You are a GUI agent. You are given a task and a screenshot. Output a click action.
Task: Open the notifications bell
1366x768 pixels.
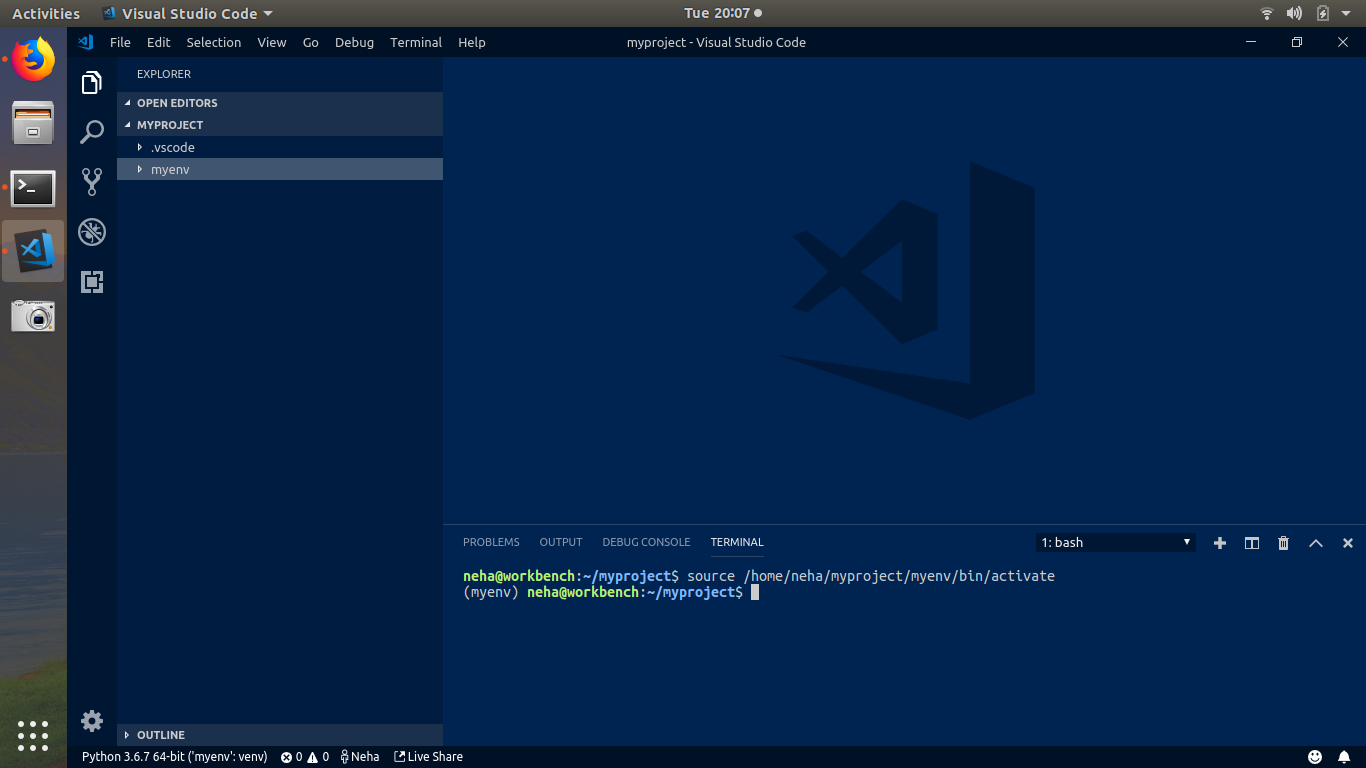tap(1344, 756)
